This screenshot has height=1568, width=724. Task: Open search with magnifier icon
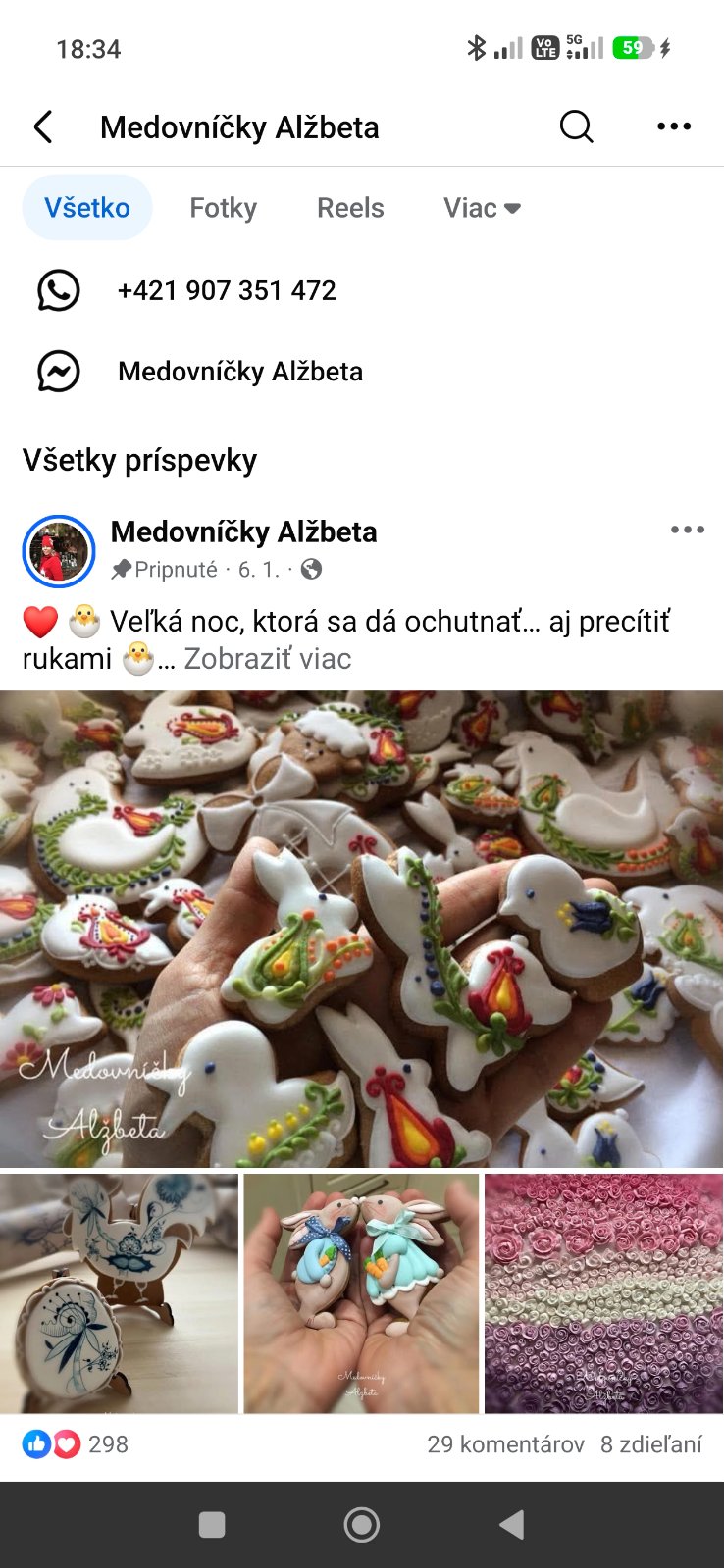click(577, 126)
